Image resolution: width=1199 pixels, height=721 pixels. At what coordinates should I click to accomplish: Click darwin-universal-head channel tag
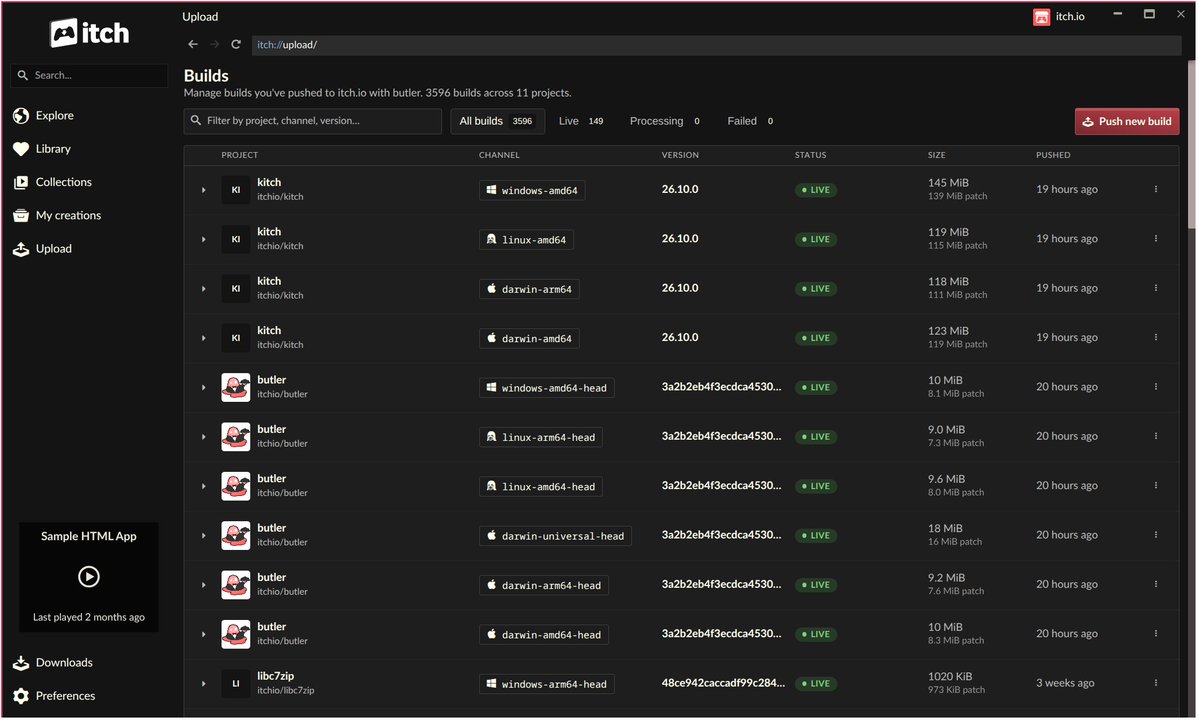[x=555, y=536]
